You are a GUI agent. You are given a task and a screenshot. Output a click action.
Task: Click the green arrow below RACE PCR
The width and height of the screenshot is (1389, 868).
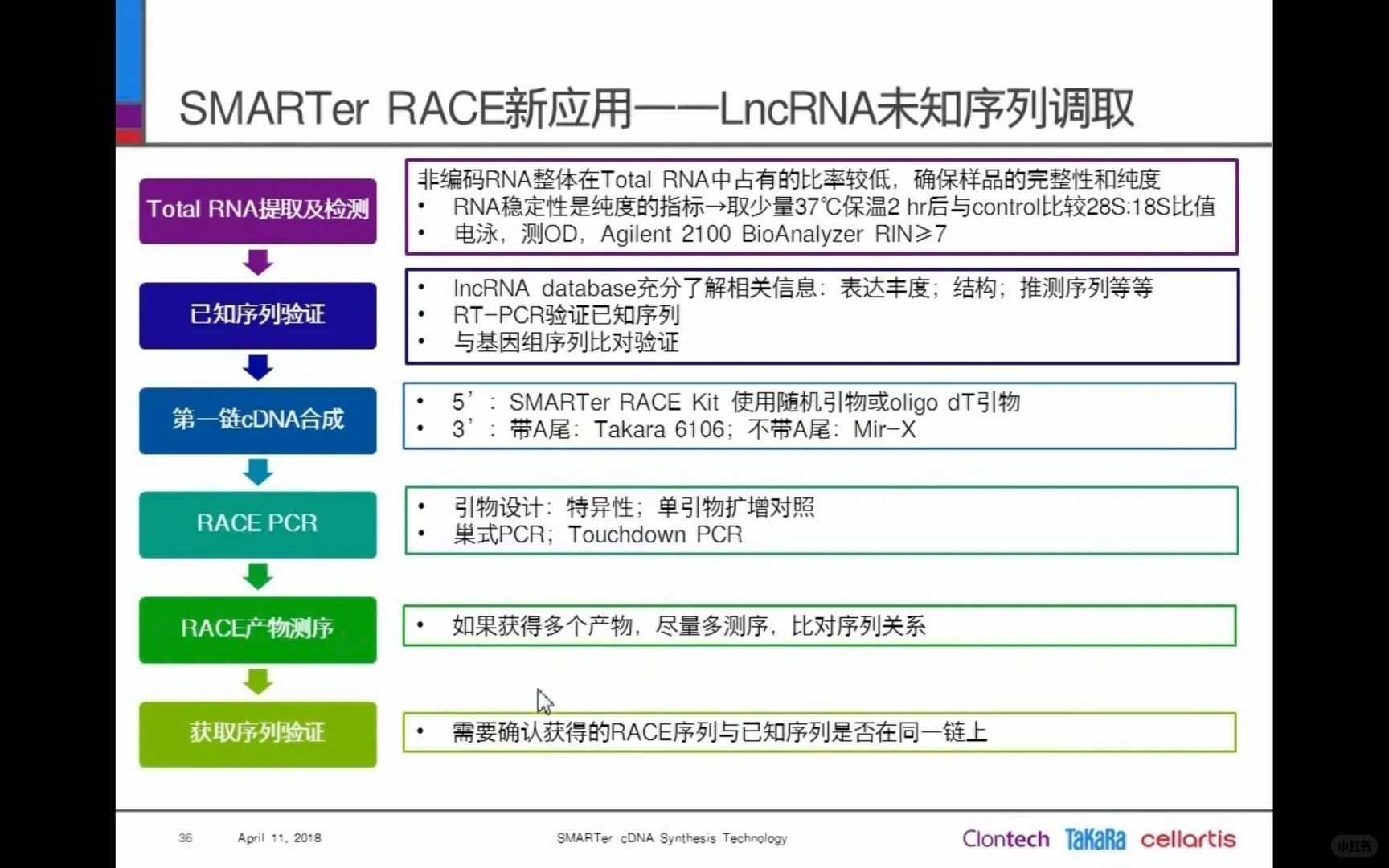pyautogui.click(x=257, y=576)
